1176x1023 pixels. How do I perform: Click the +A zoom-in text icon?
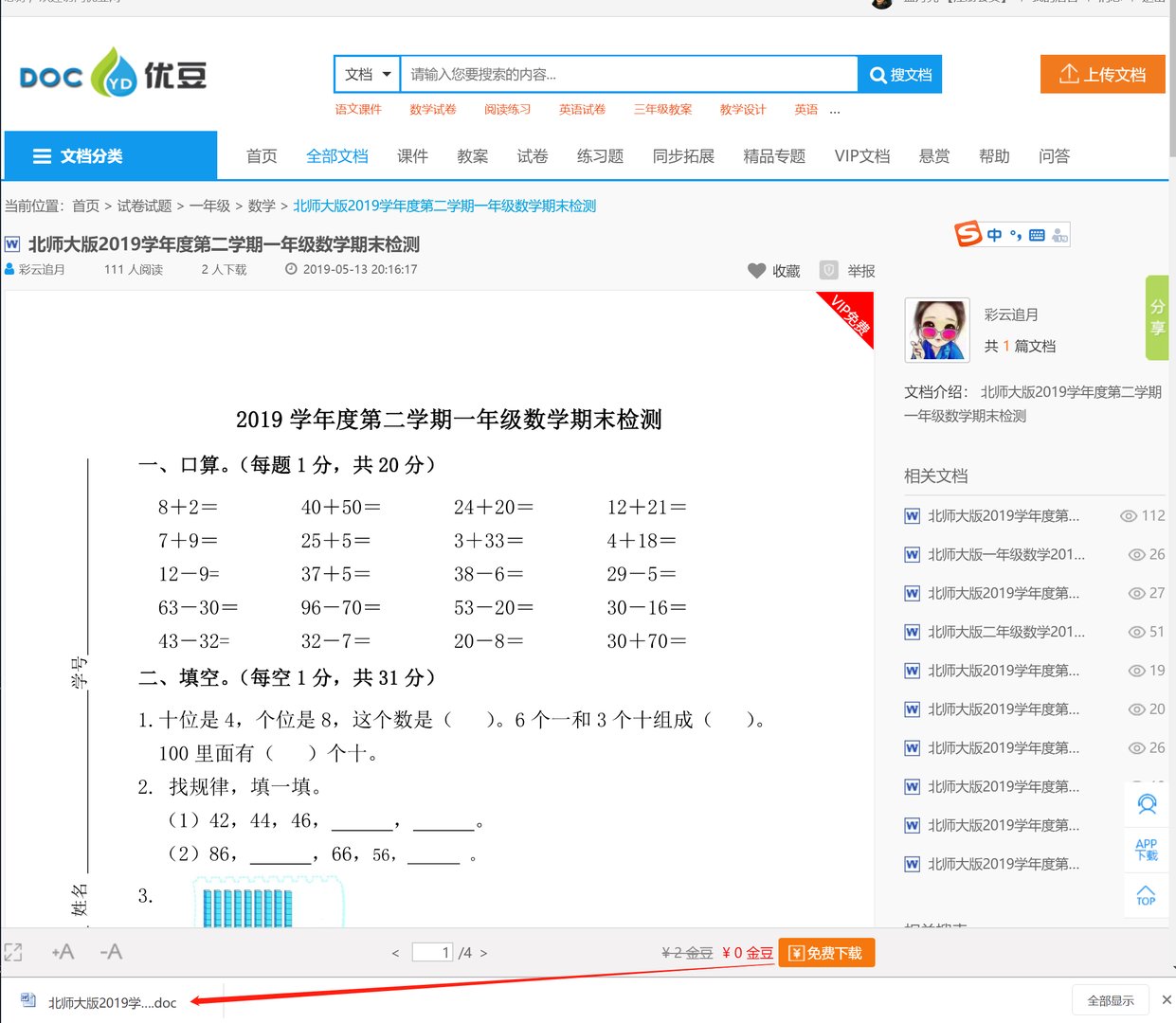(x=63, y=952)
